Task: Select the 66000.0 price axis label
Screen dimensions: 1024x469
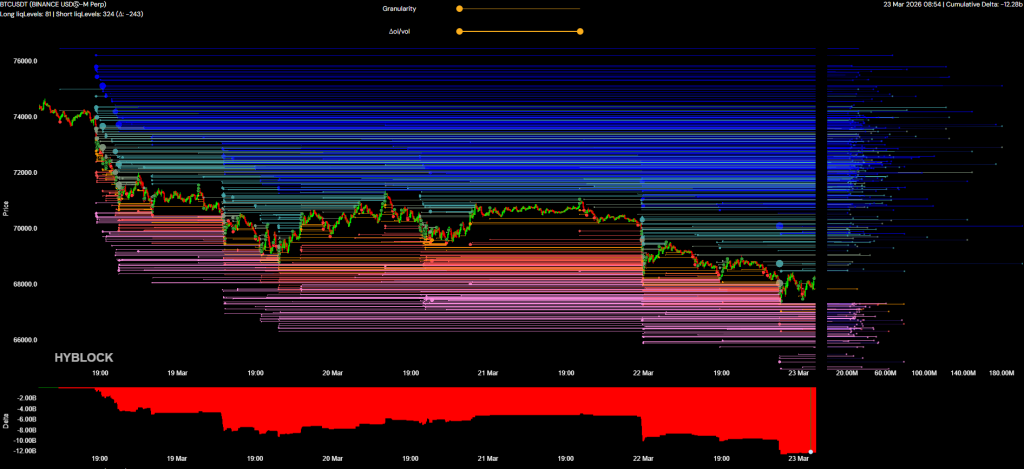Action: coord(24,340)
